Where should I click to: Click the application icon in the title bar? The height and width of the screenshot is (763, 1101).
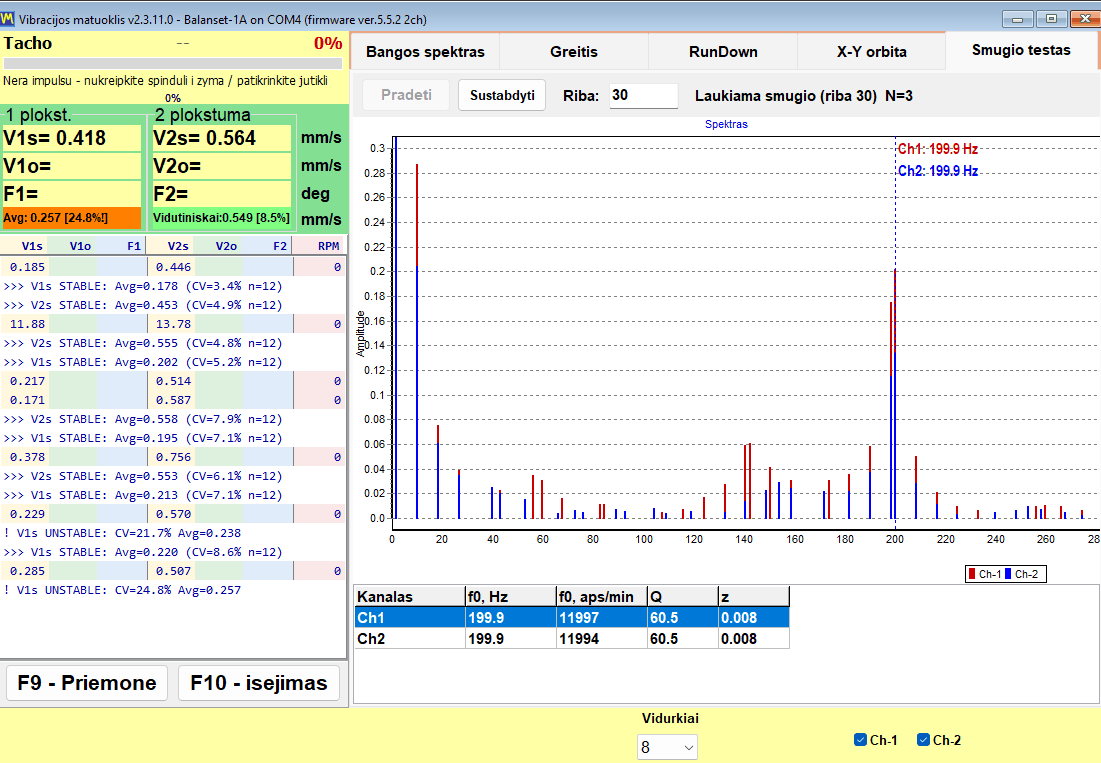pos(8,19)
